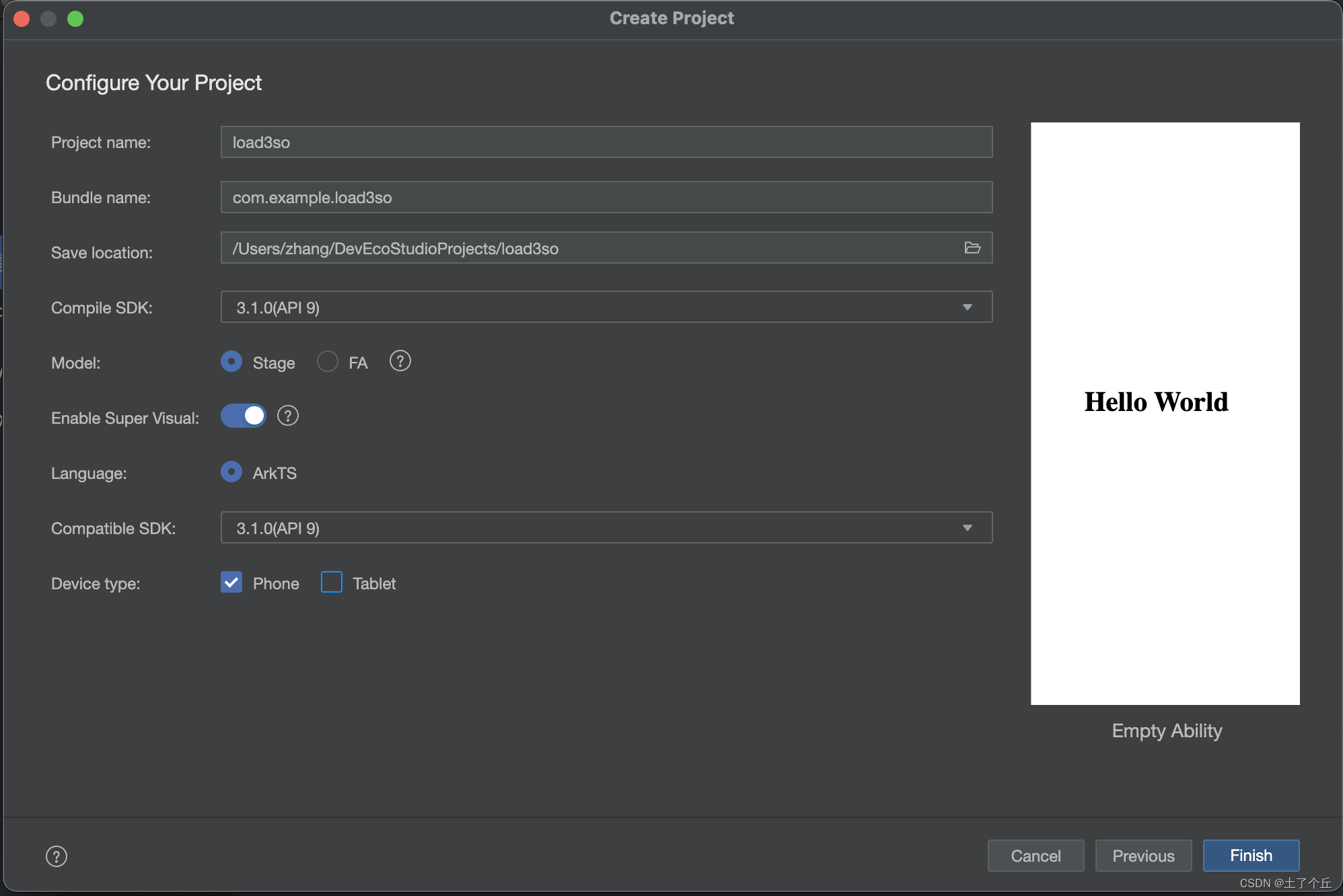Select the Stage model radio button
Viewport: 1343px width, 896px height.
230,361
